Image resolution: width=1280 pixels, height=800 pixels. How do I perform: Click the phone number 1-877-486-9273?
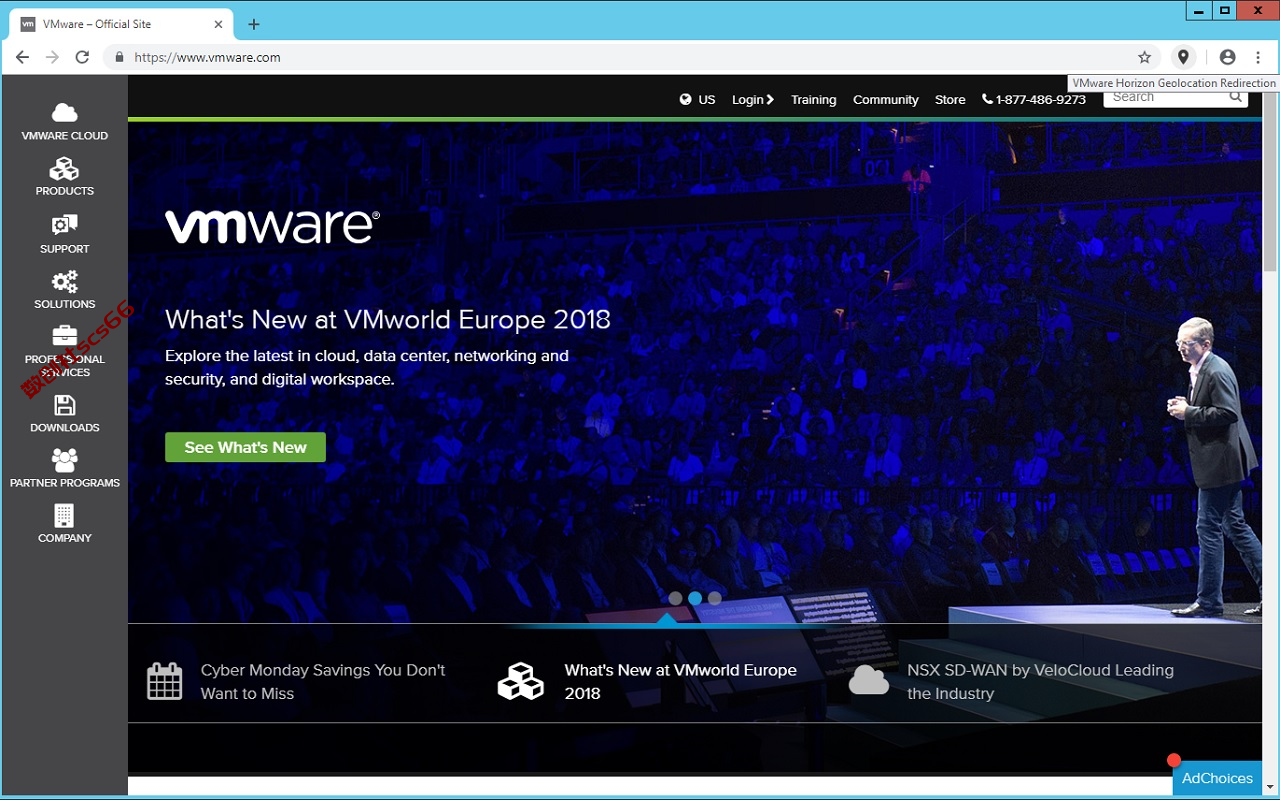[1034, 99]
